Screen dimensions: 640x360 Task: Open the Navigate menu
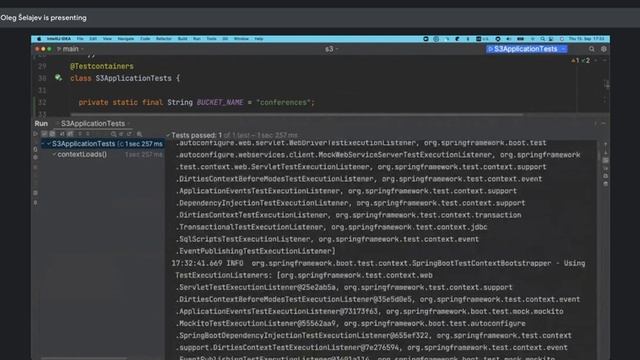click(x=126, y=39)
